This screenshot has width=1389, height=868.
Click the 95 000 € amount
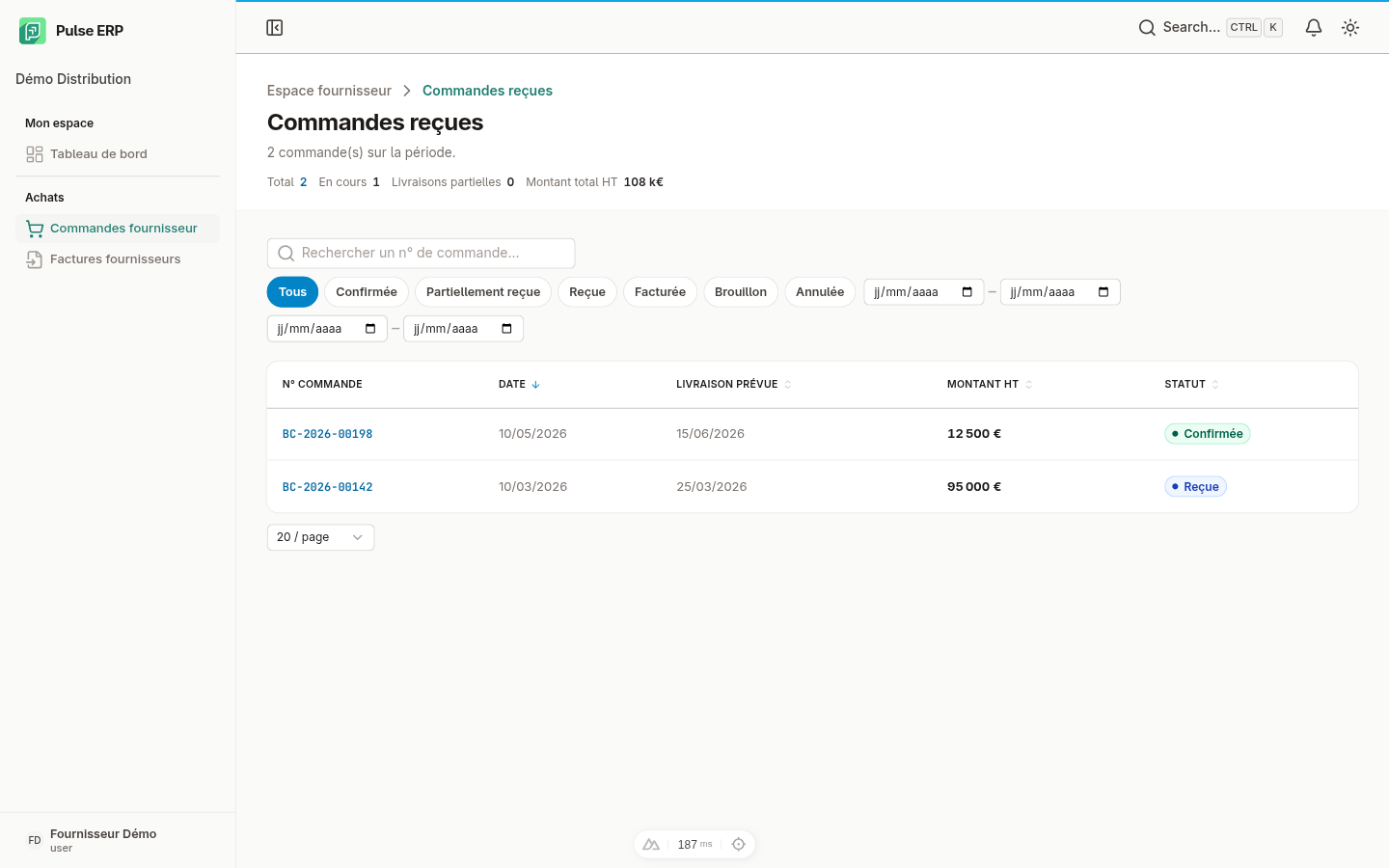(974, 487)
